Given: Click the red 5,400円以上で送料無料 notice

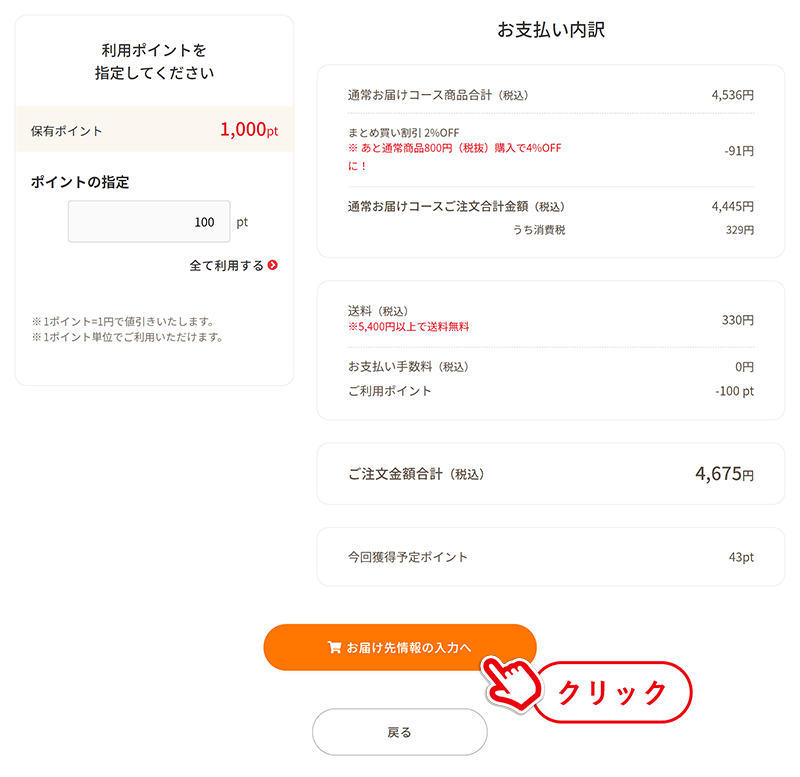Looking at the screenshot, I should coord(409,327).
